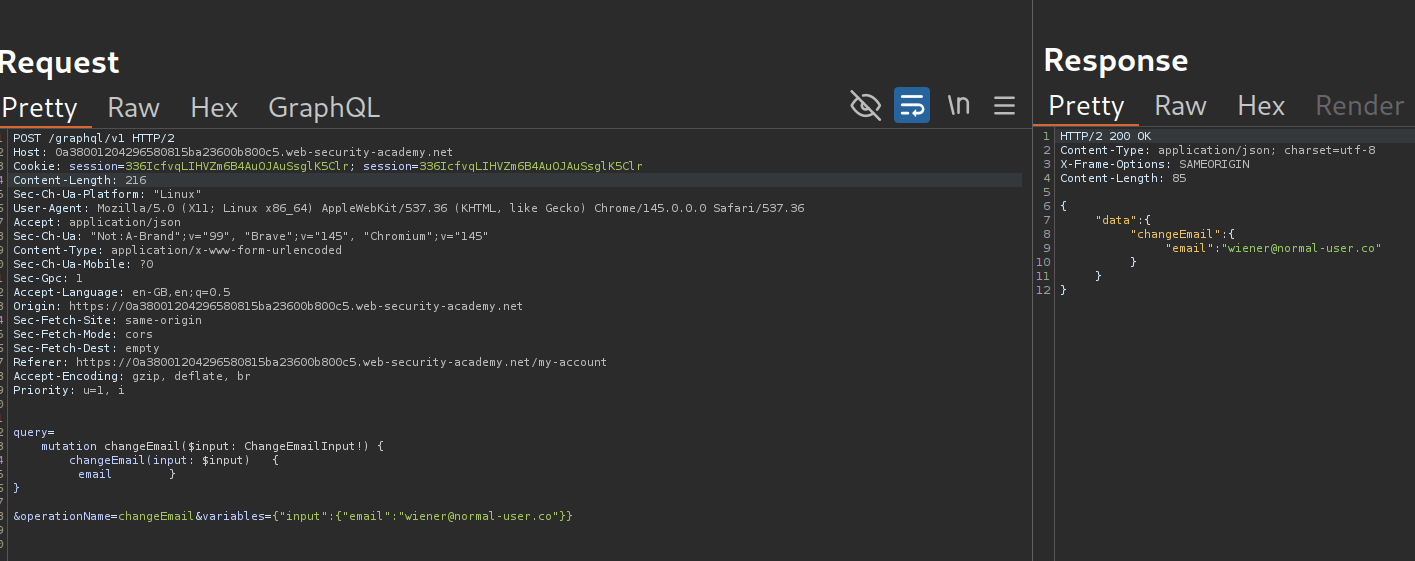Screen dimensions: 1415x561
Task: Place cursor on the Host header line
Action: (x=232, y=152)
